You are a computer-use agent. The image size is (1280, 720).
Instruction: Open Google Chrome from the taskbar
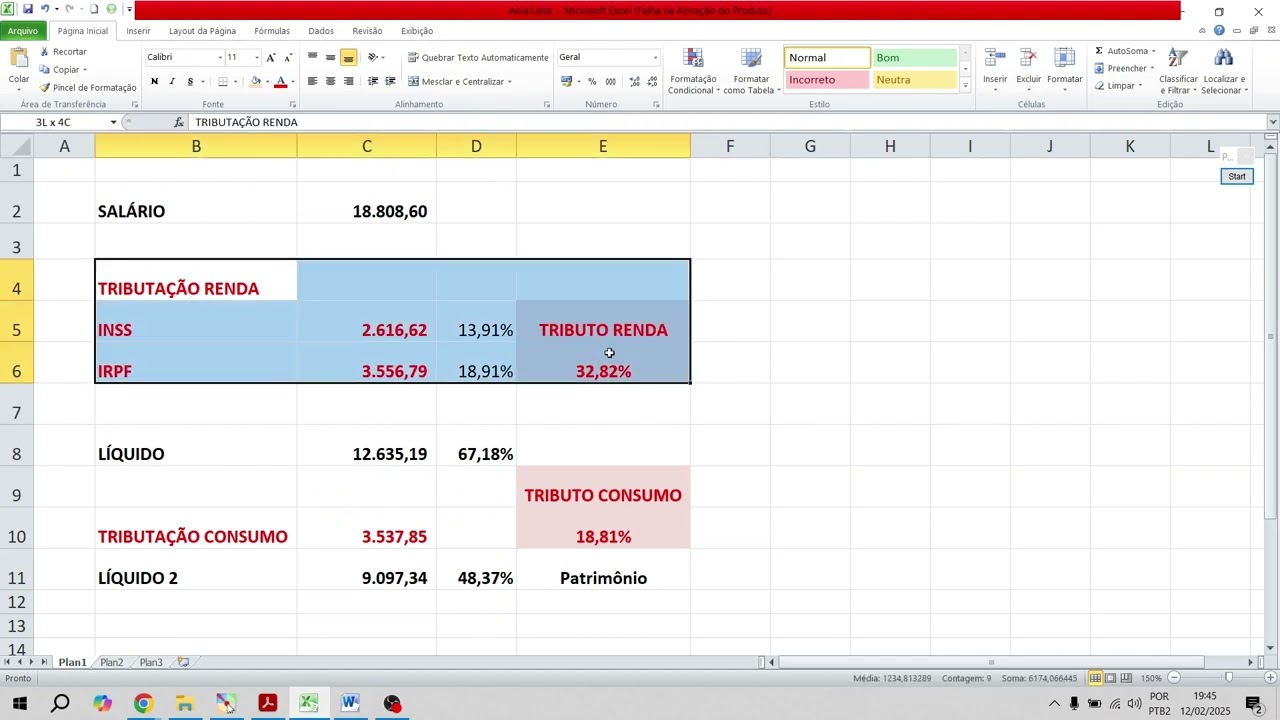coord(143,704)
